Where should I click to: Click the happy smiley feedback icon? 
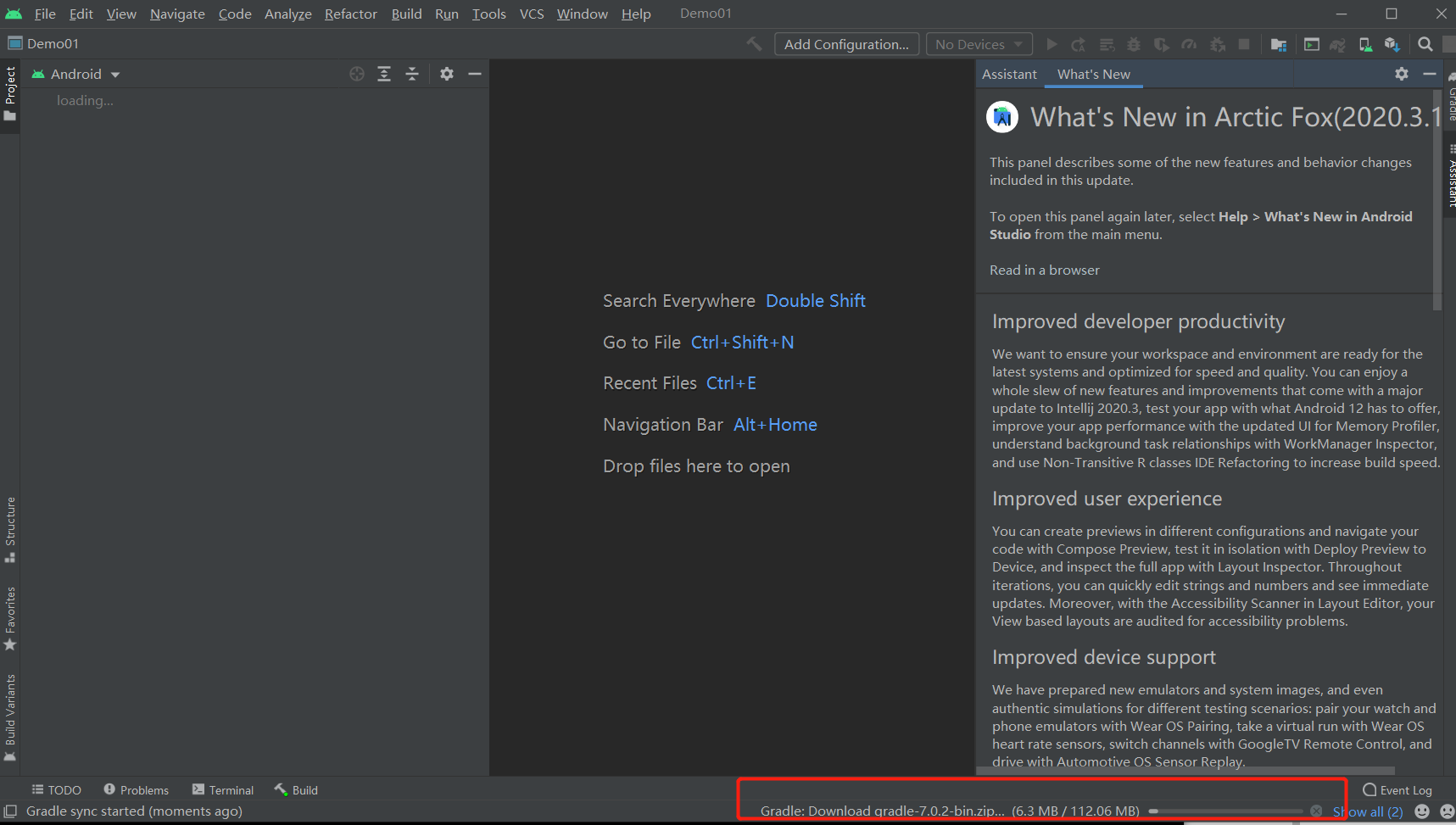pos(1422,811)
